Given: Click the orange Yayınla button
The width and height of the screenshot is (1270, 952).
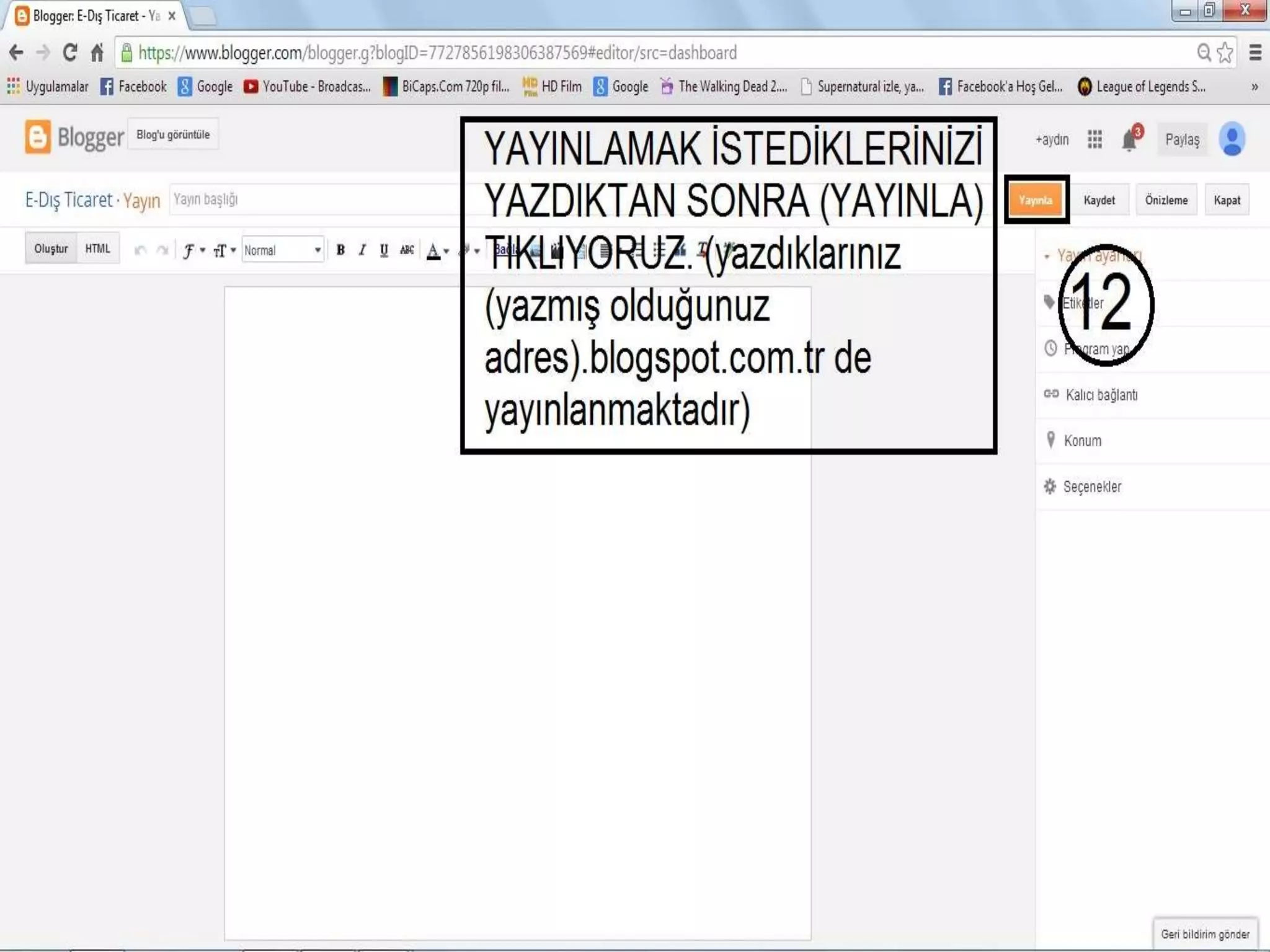Looking at the screenshot, I should point(1036,200).
